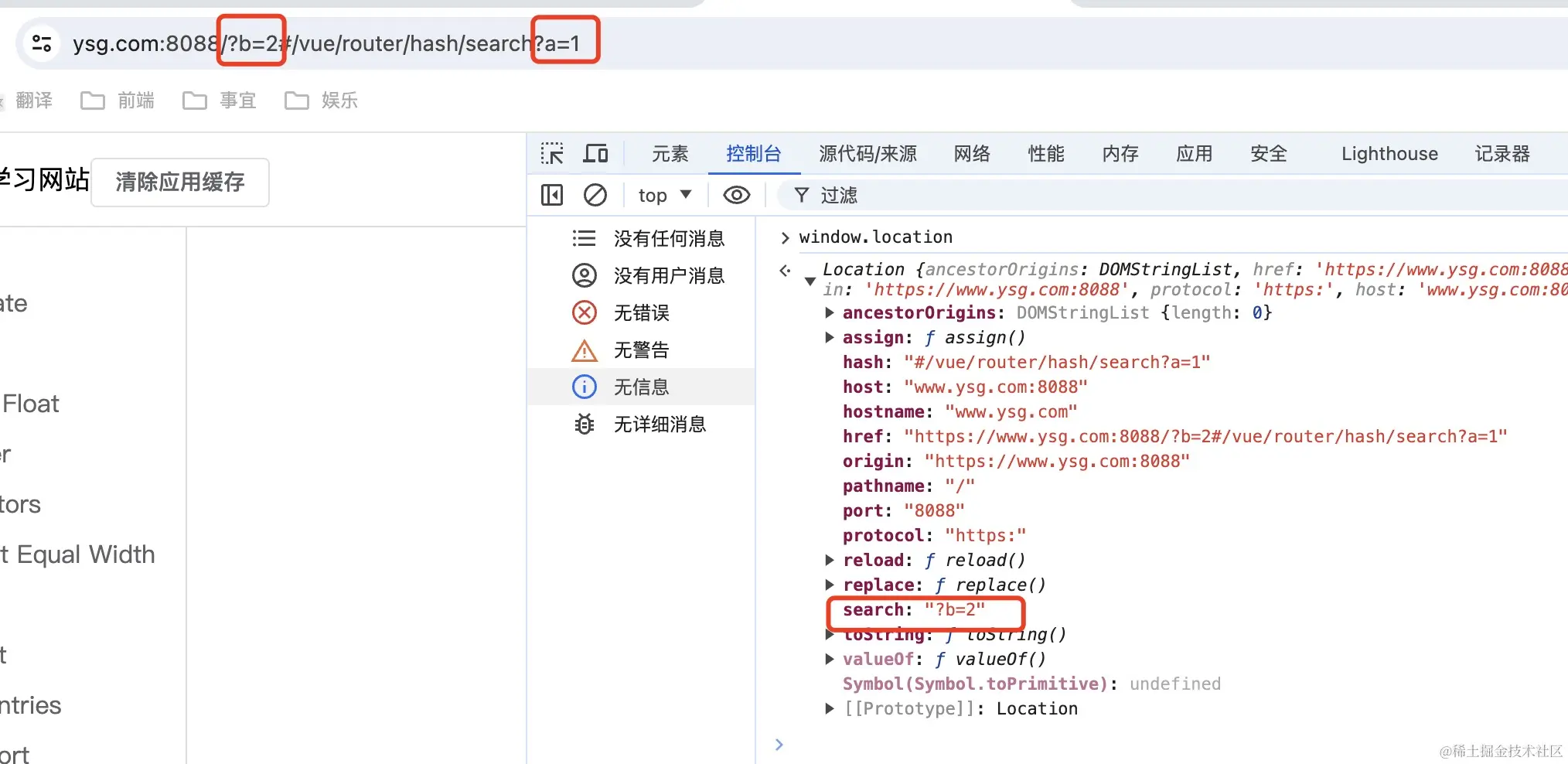This screenshot has height=764, width=1568.
Task: Switch to the 控制台 tab
Action: coord(754,154)
